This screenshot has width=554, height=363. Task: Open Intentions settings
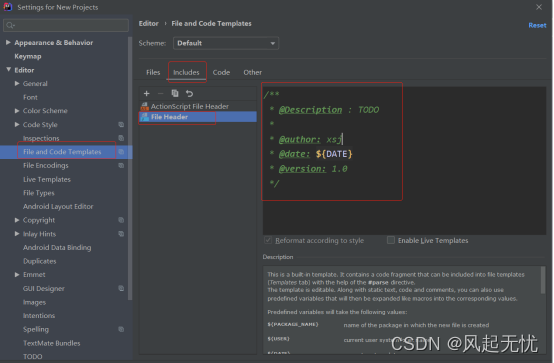point(39,316)
